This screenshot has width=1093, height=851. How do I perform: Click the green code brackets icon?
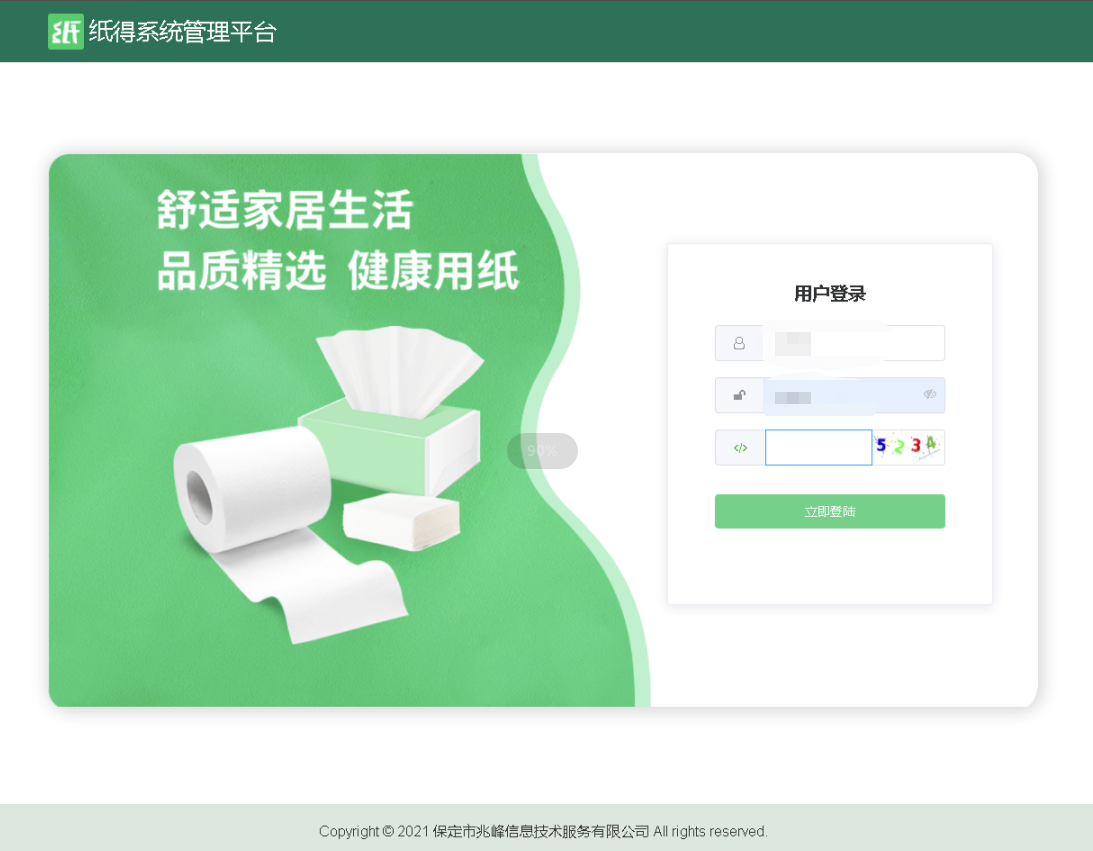[x=740, y=448]
